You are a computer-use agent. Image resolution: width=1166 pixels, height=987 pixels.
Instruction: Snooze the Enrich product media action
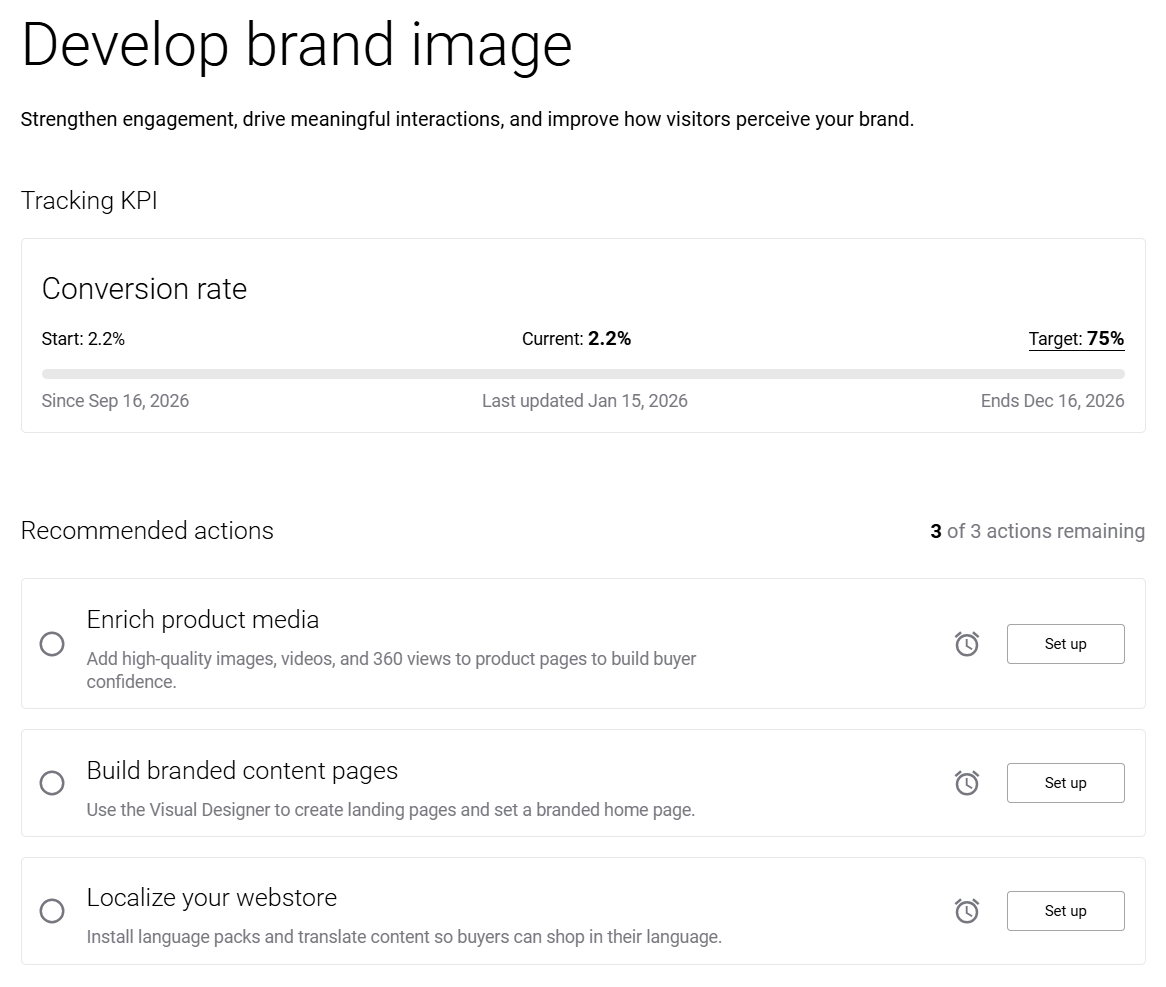coord(967,643)
